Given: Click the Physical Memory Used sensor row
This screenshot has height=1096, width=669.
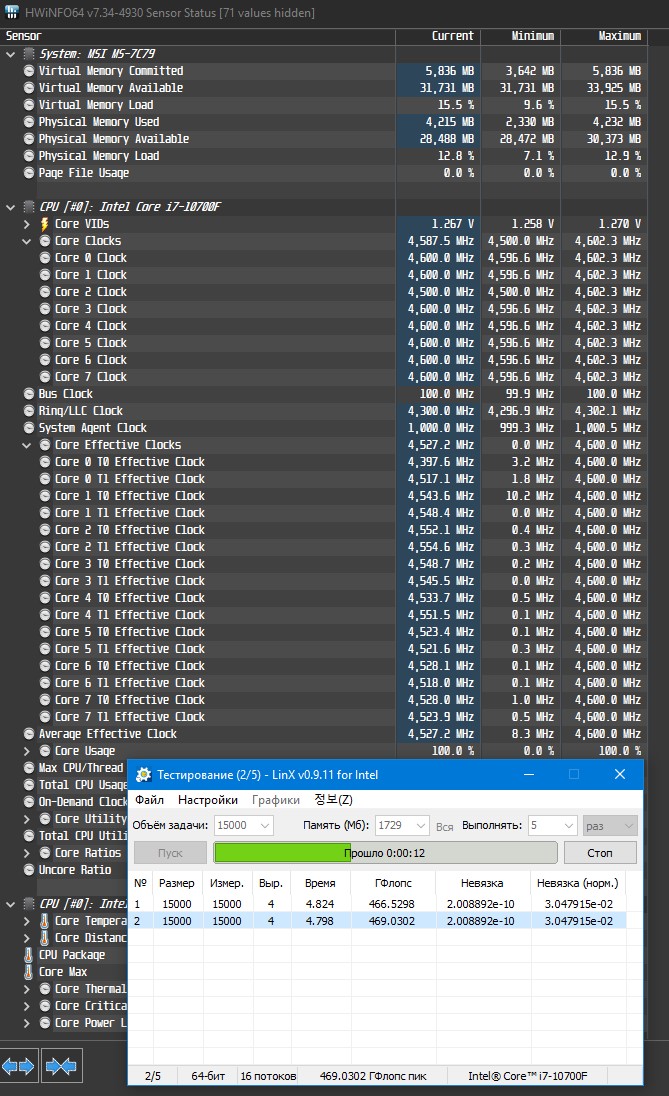Looking at the screenshot, I should coord(324,122).
